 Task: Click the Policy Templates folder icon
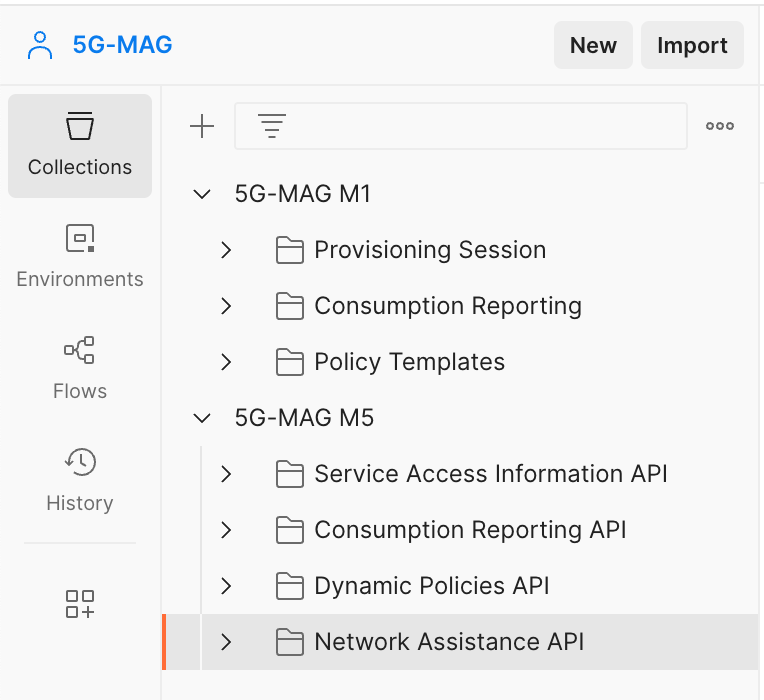point(290,362)
